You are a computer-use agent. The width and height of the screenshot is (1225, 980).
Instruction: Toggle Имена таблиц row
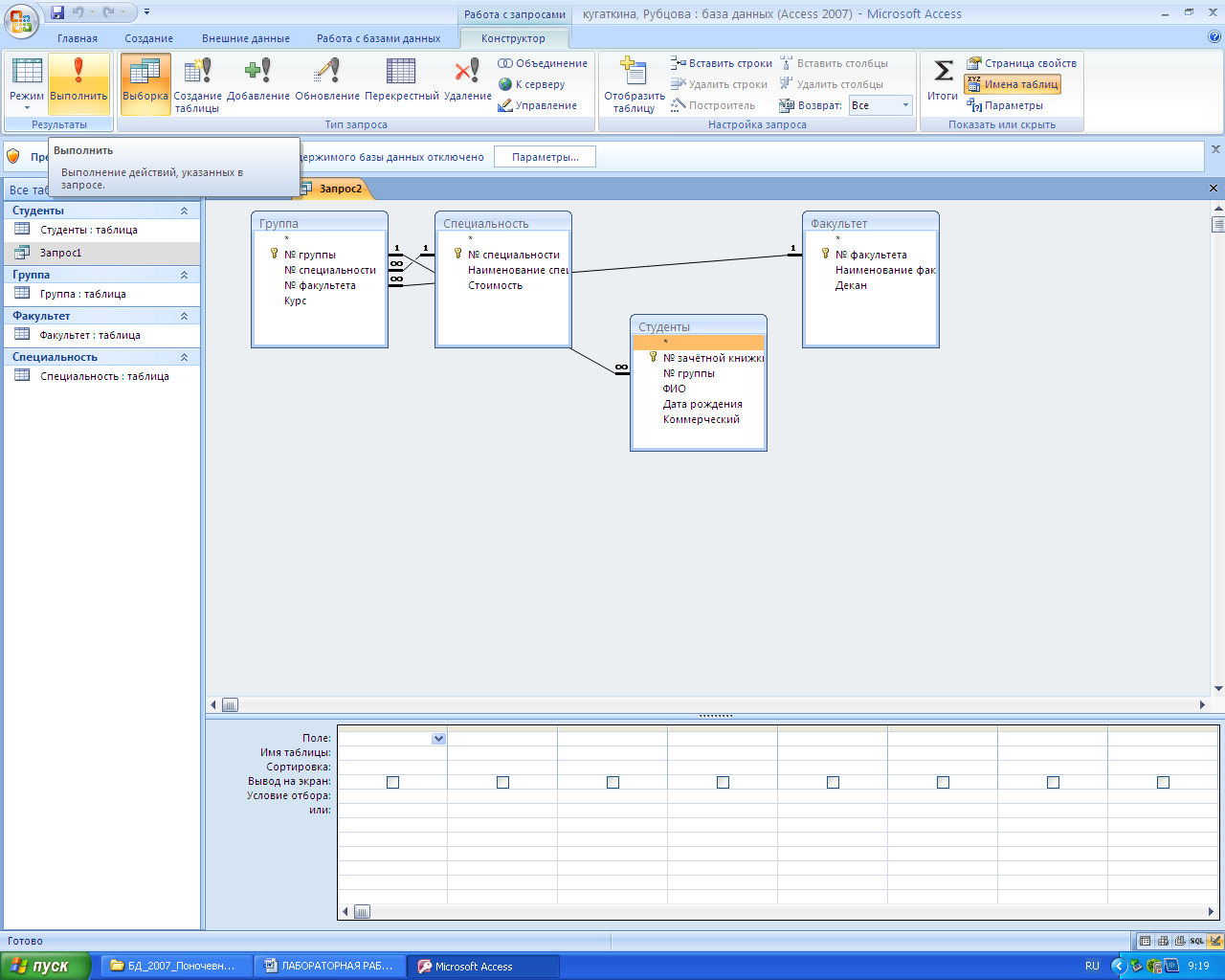click(x=1013, y=84)
